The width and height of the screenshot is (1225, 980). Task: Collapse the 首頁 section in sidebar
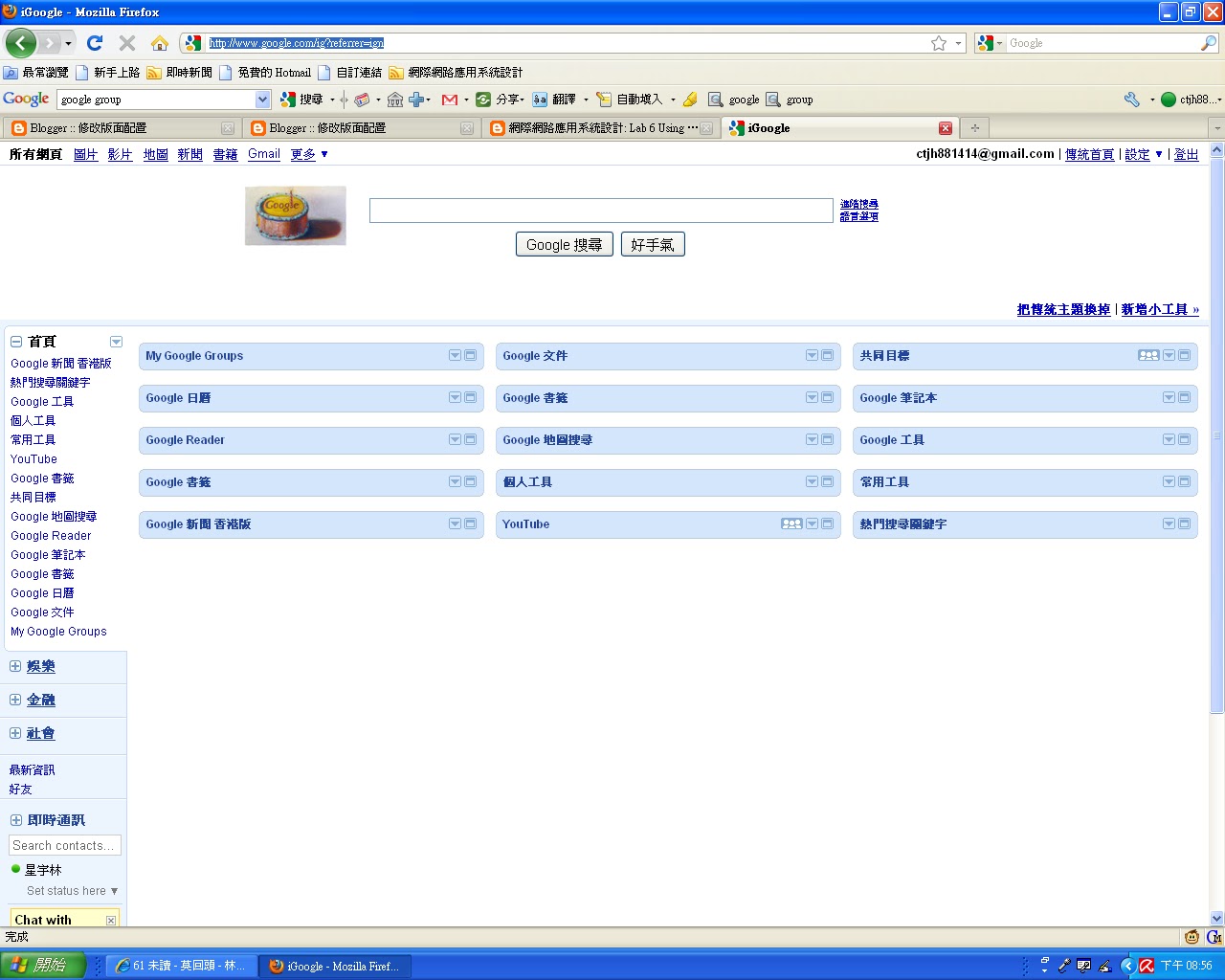coord(16,342)
